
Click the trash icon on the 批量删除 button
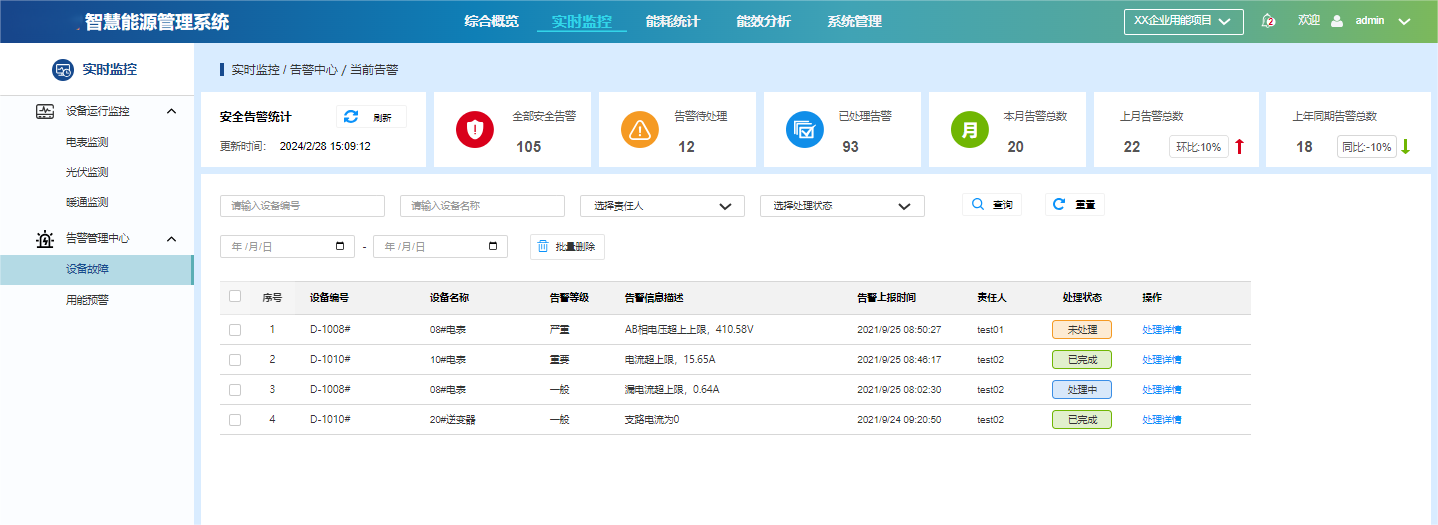(x=543, y=246)
